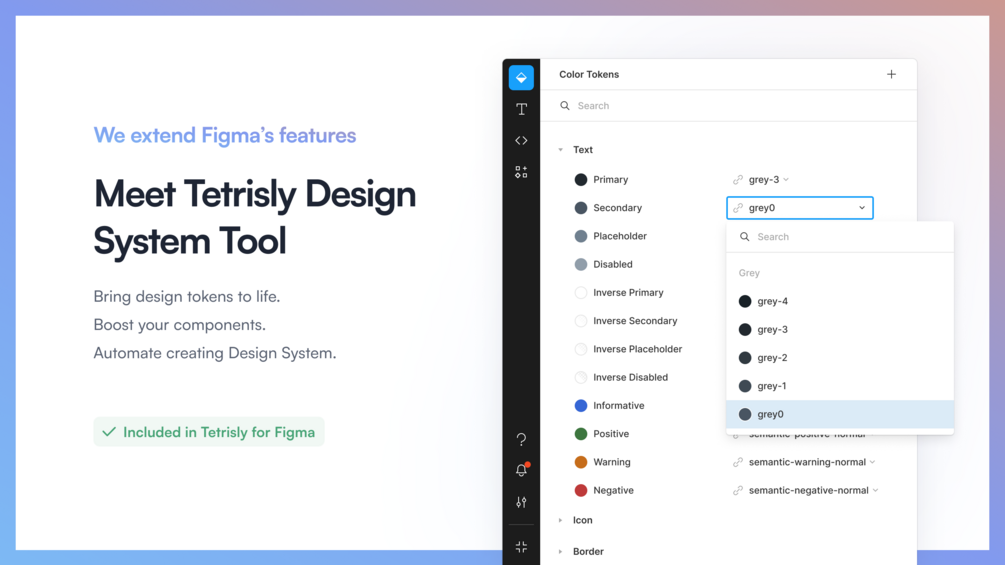The height and width of the screenshot is (565, 1005).
Task: Click the dropdown search magnifier icon
Action: [744, 236]
